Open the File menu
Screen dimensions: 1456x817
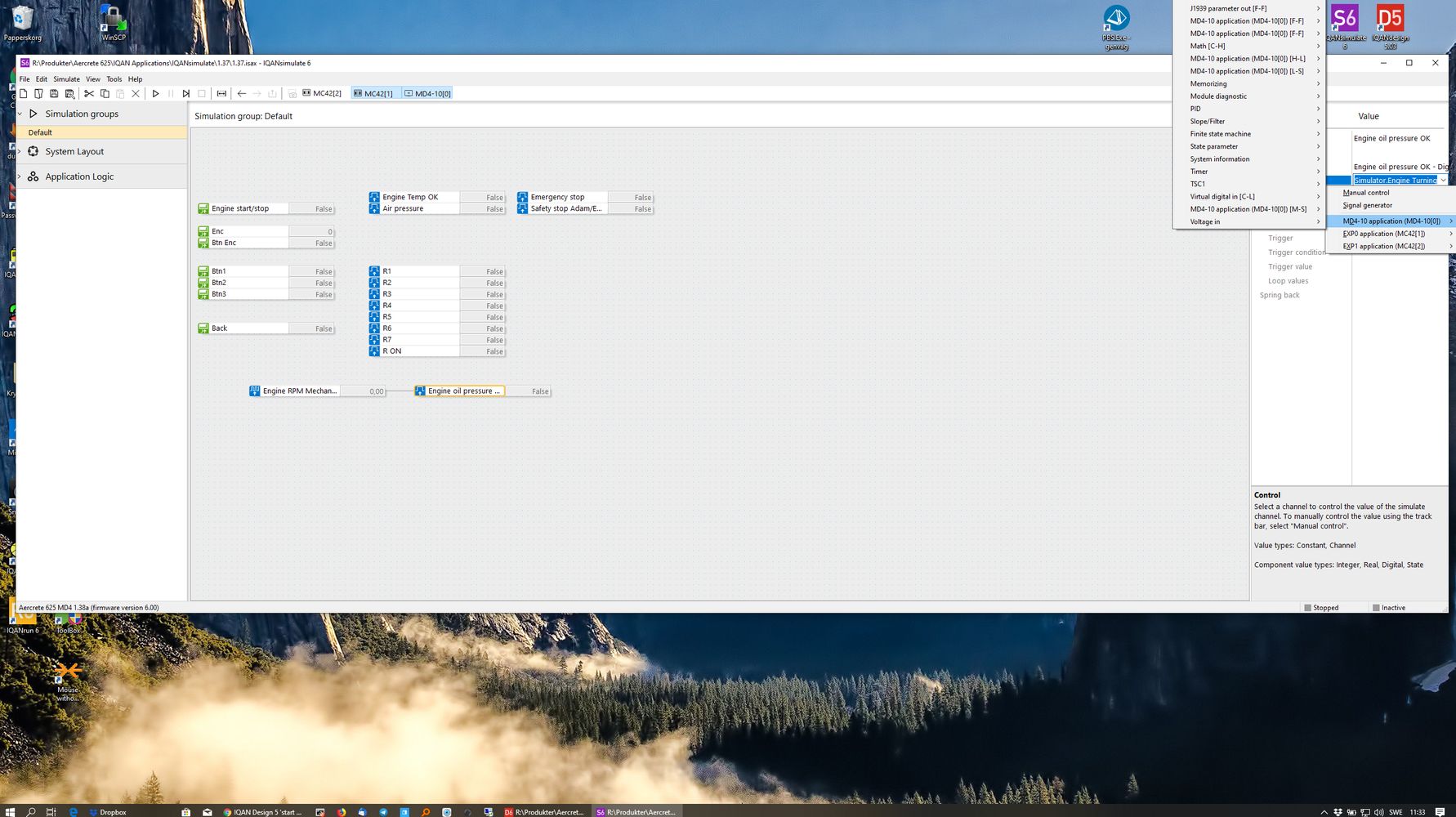tap(25, 79)
